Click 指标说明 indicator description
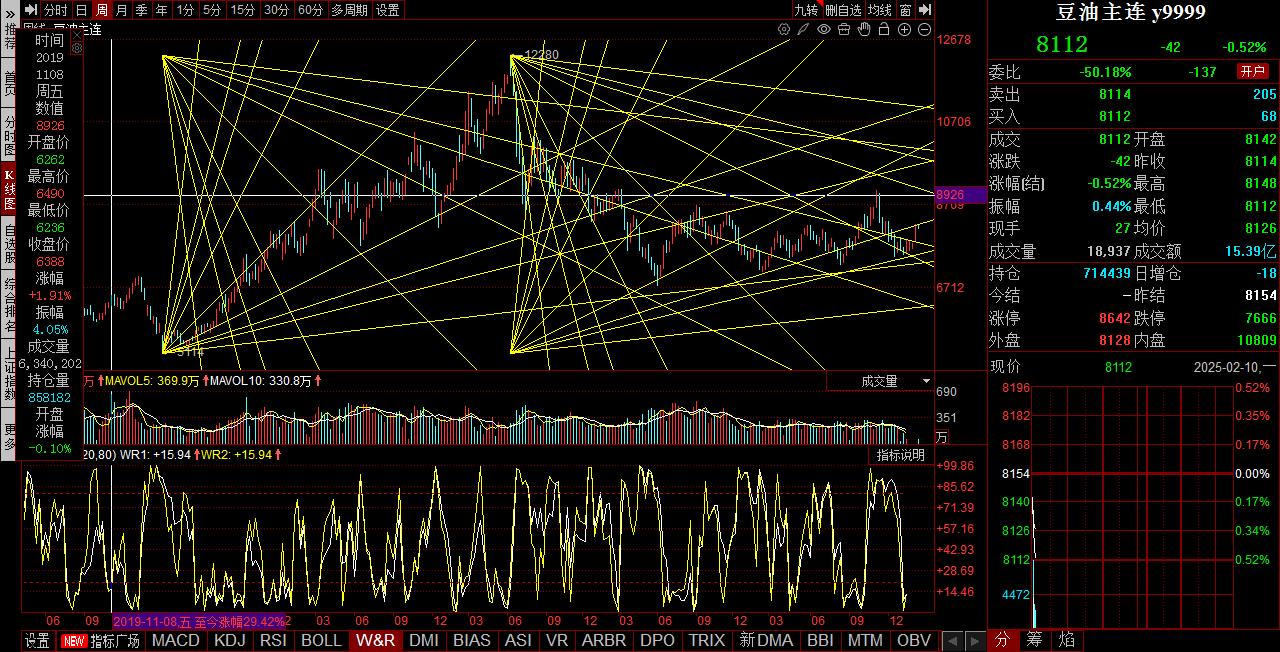1280x652 pixels. [901, 455]
